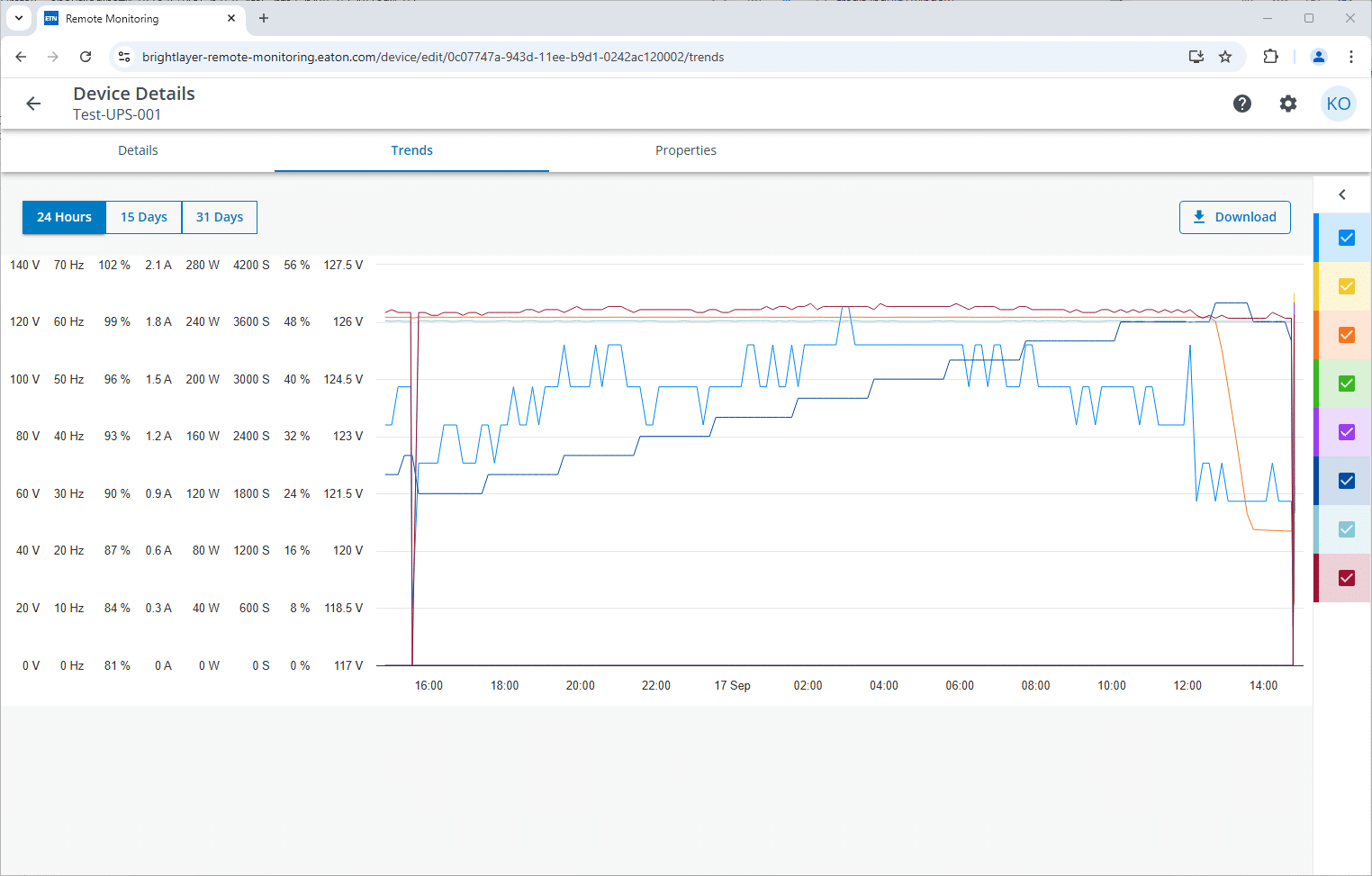Click the 70 Hz axis label

point(68,265)
